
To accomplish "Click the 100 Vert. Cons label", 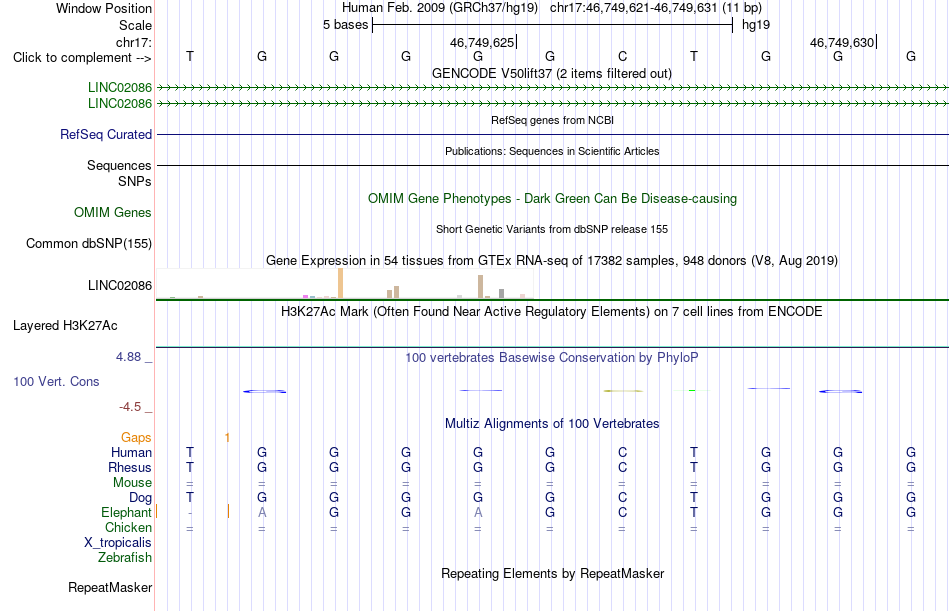I will pos(56,382).
